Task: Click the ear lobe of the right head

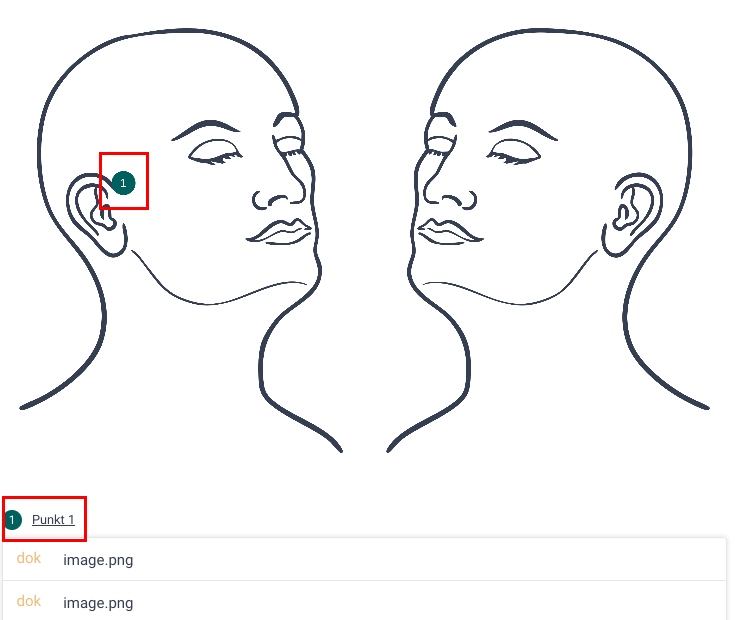Action: pyautogui.click(x=613, y=244)
